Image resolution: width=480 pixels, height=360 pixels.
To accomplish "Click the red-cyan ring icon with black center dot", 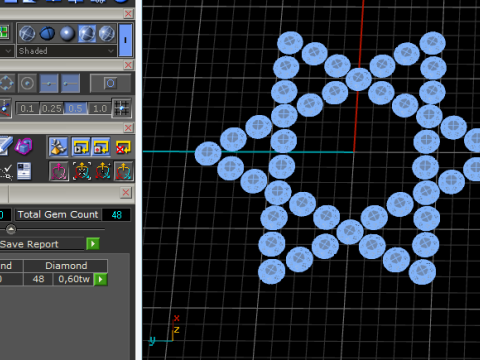I will tap(103, 171).
